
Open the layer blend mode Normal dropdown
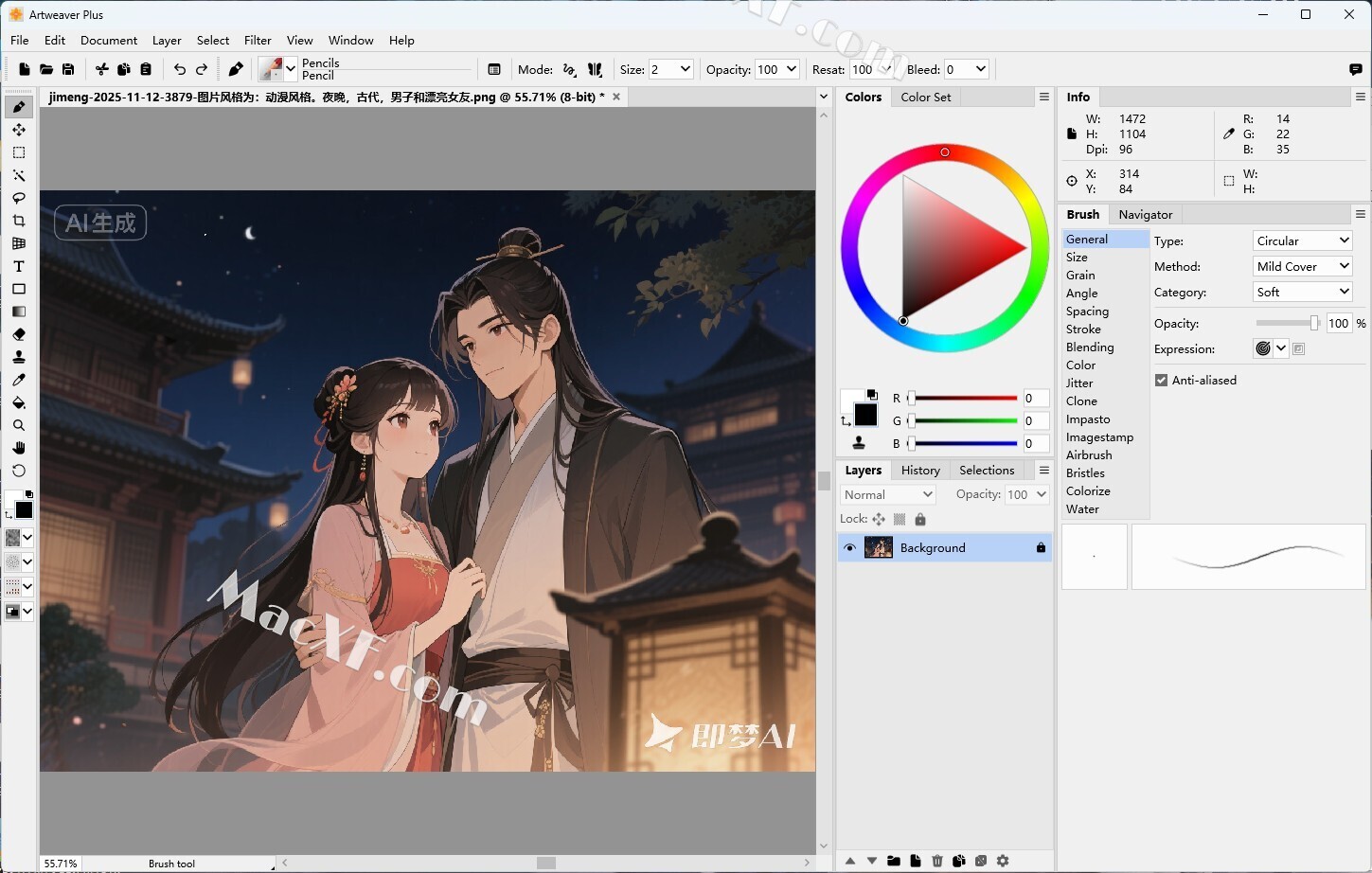coord(888,495)
